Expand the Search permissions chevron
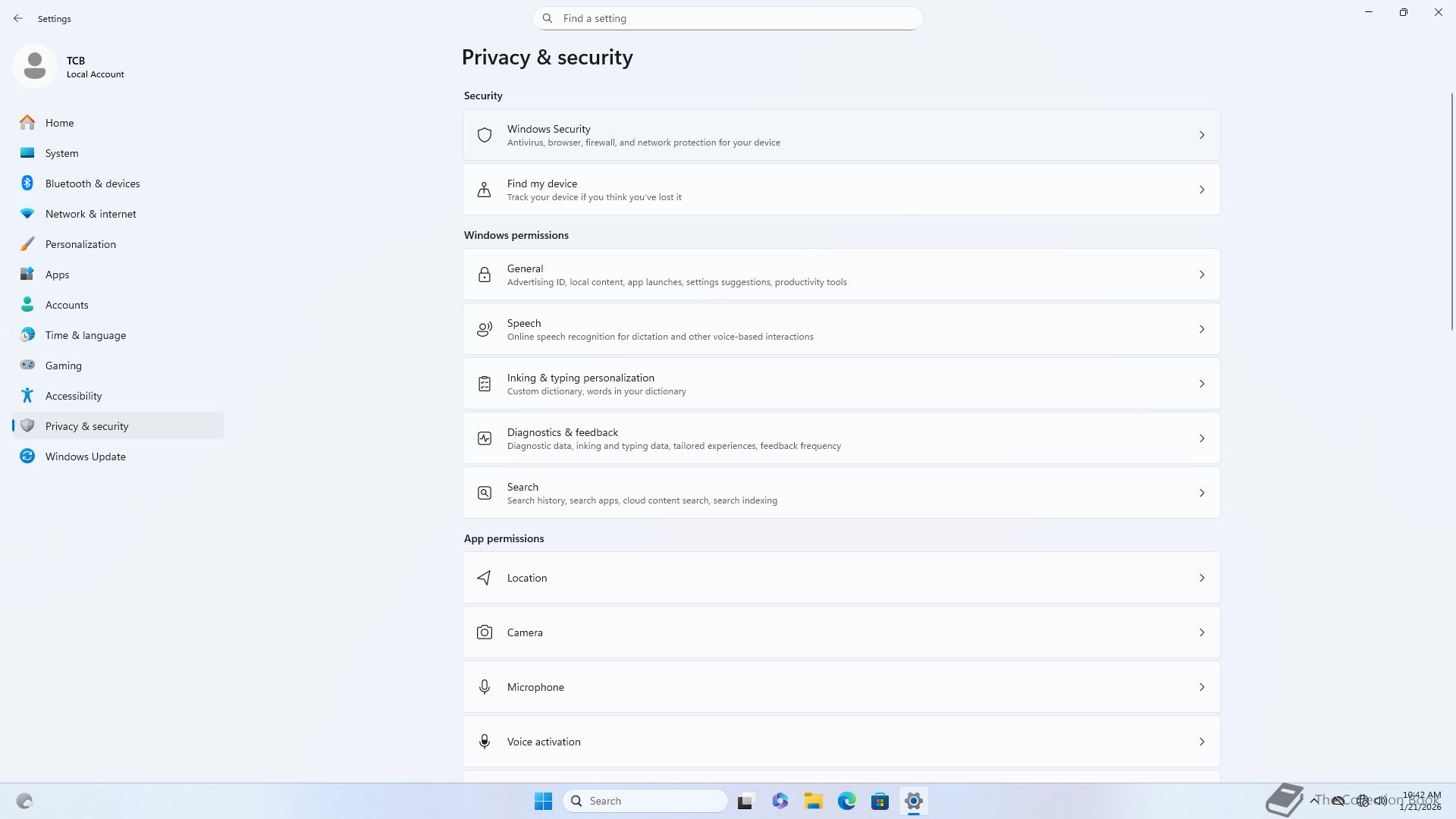The width and height of the screenshot is (1456, 819). [1201, 493]
